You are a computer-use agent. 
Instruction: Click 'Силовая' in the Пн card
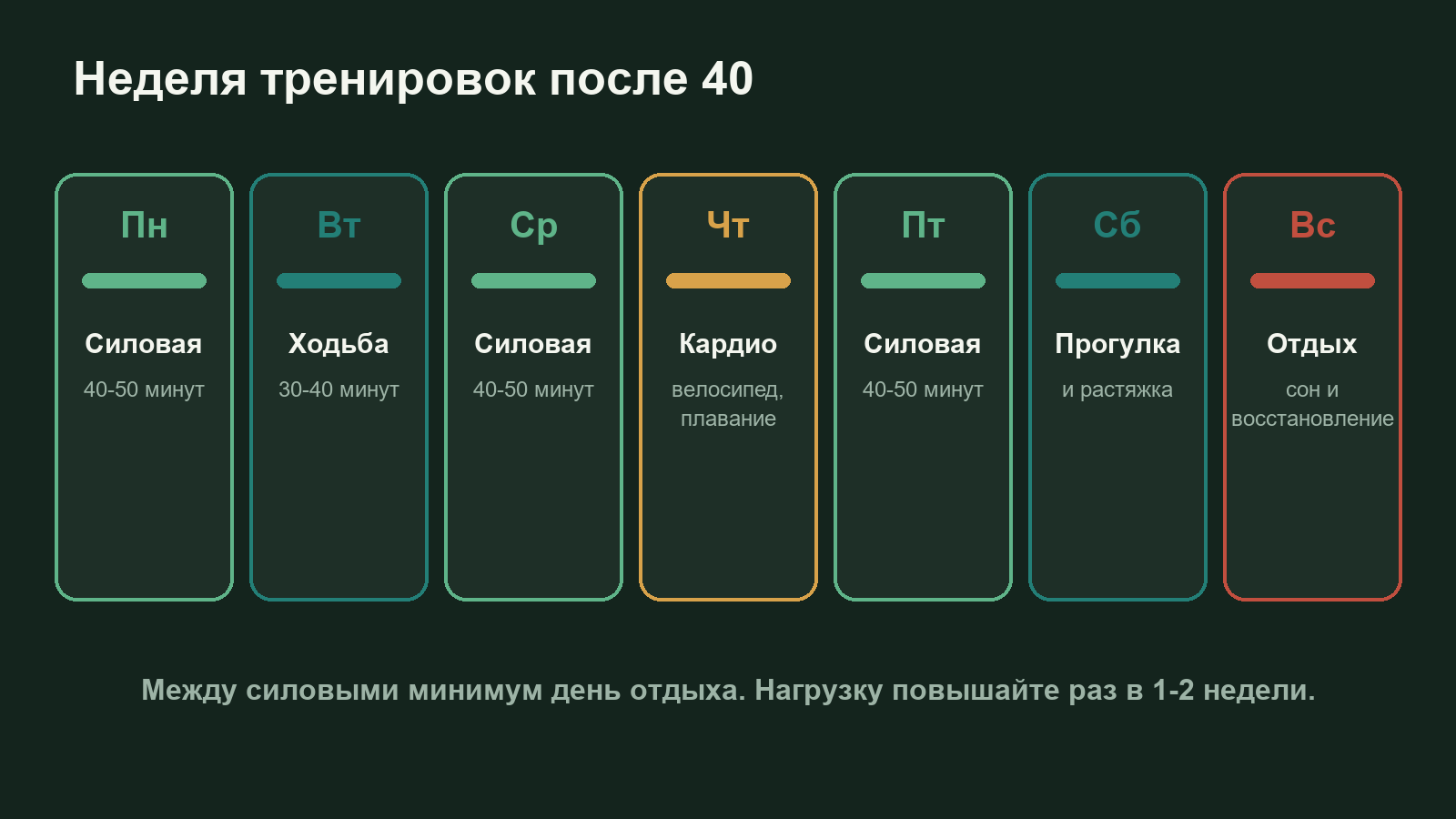click(144, 344)
